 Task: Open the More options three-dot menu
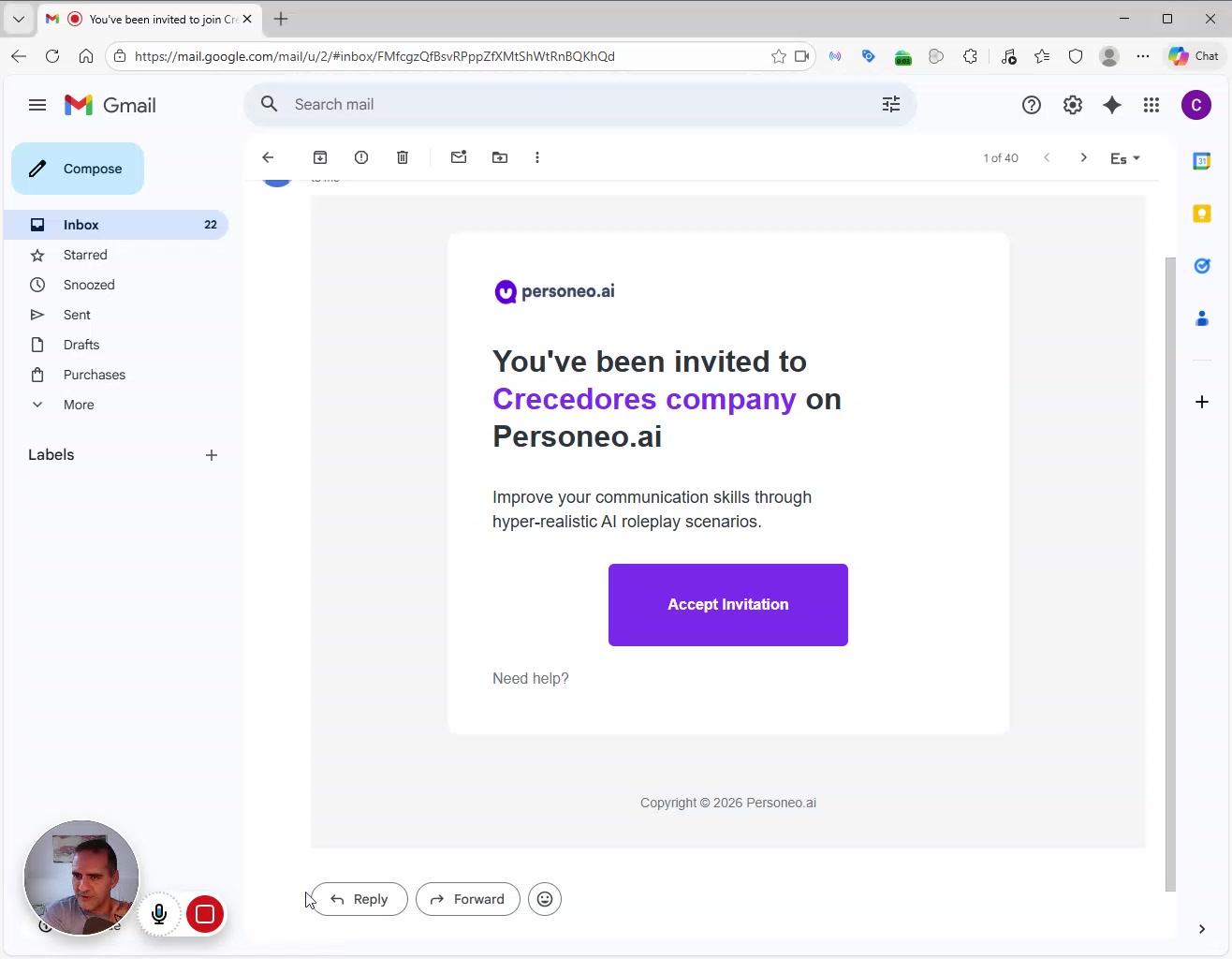537,157
